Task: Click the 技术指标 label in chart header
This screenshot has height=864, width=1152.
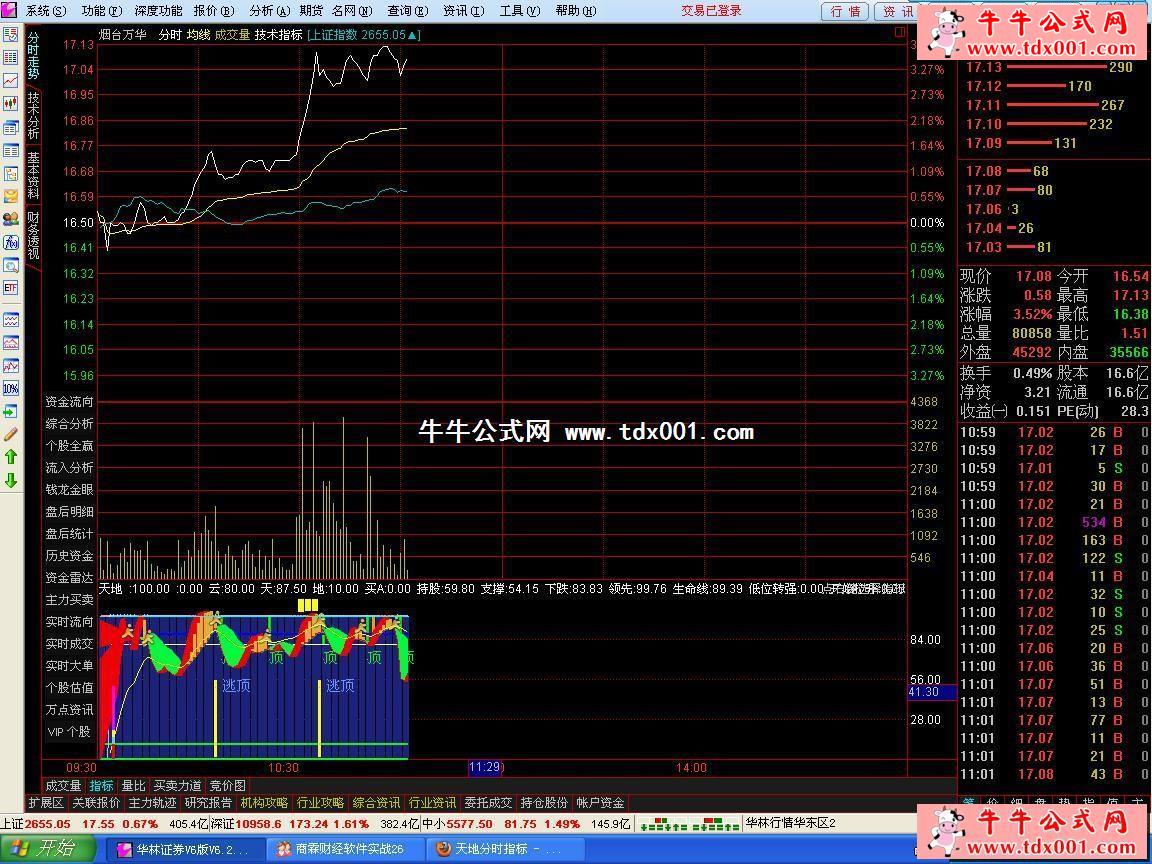Action: click(x=278, y=35)
